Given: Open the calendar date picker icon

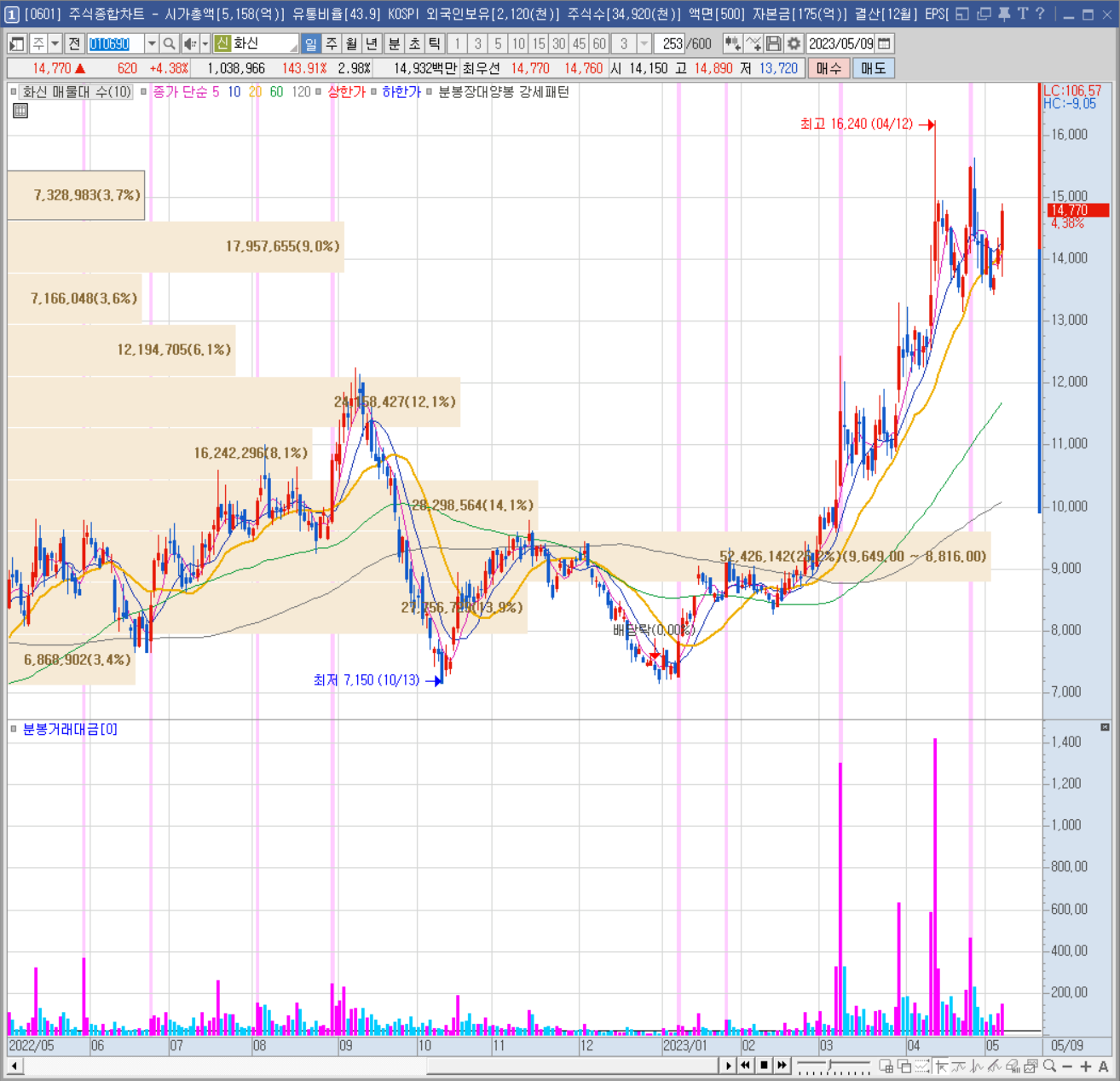Looking at the screenshot, I should [x=884, y=43].
